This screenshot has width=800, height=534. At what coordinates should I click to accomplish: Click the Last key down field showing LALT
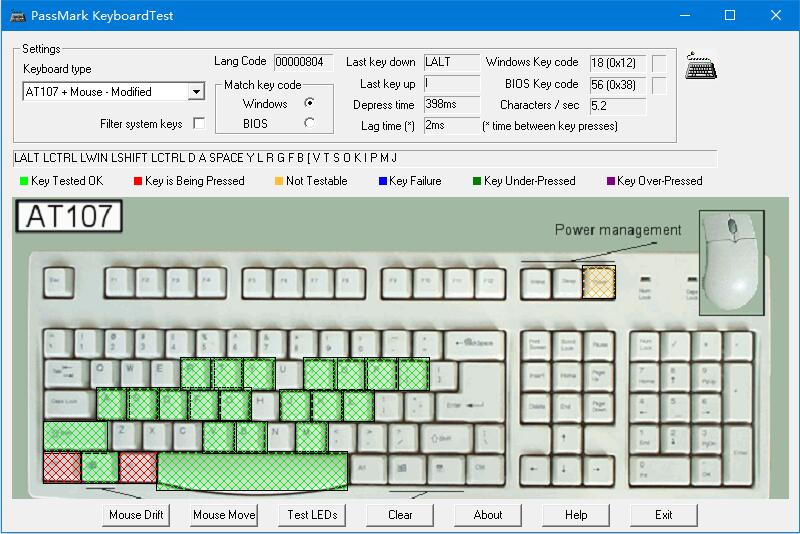(452, 62)
